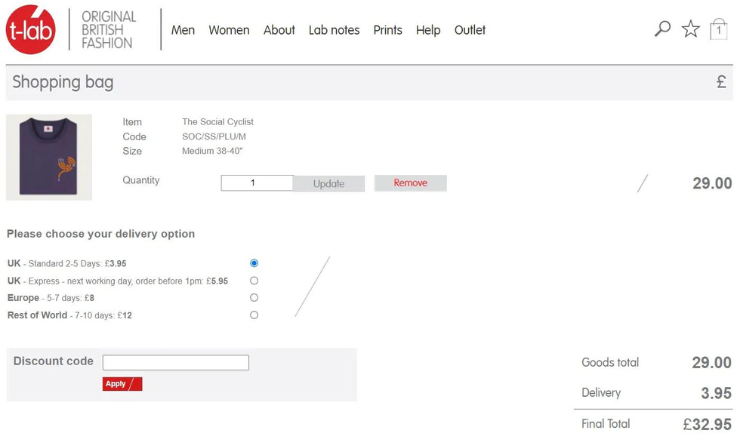Open the wishlist star icon
This screenshot has width=740, height=448.
[690, 29]
